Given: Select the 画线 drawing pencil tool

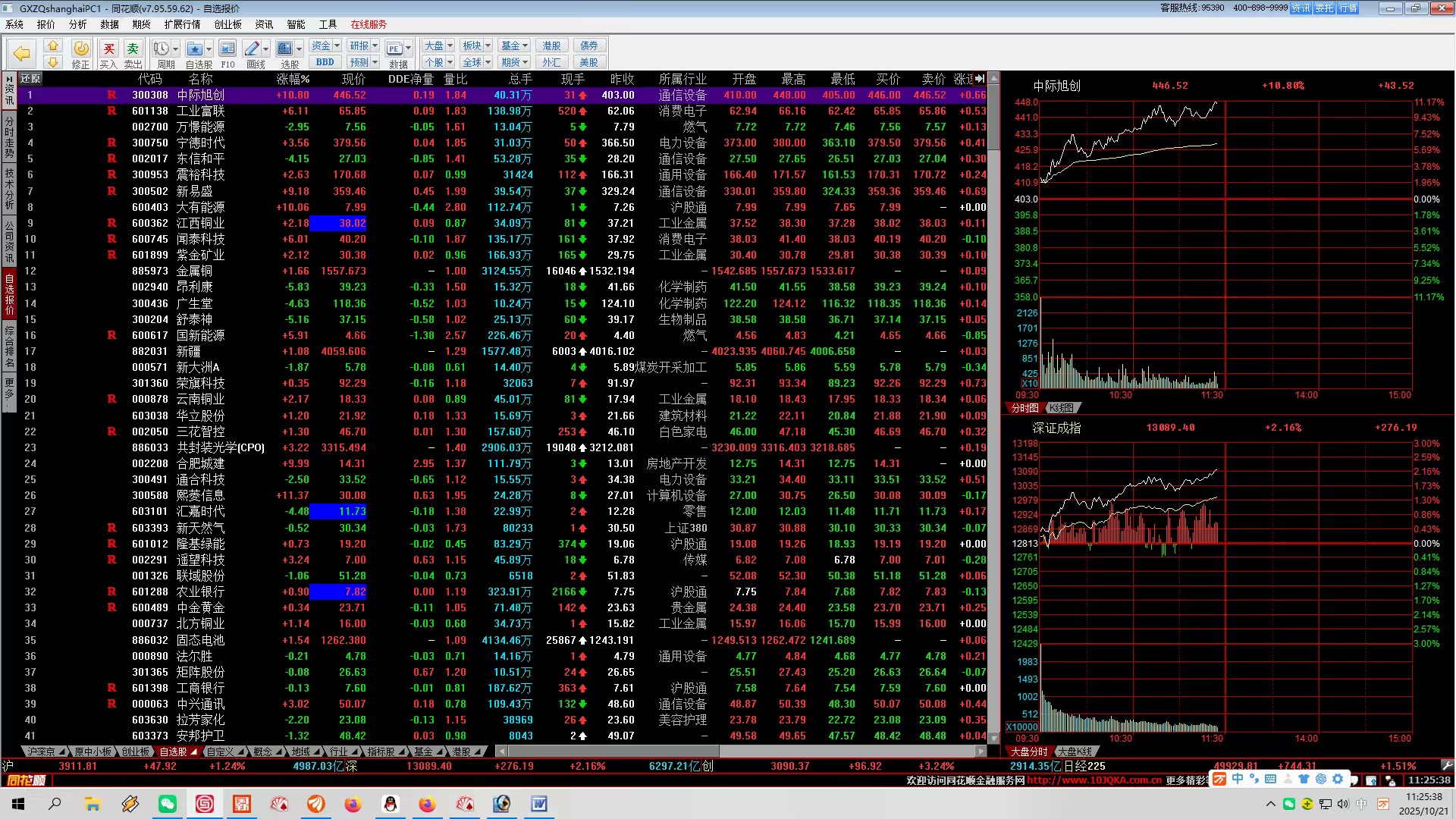Looking at the screenshot, I should (253, 49).
